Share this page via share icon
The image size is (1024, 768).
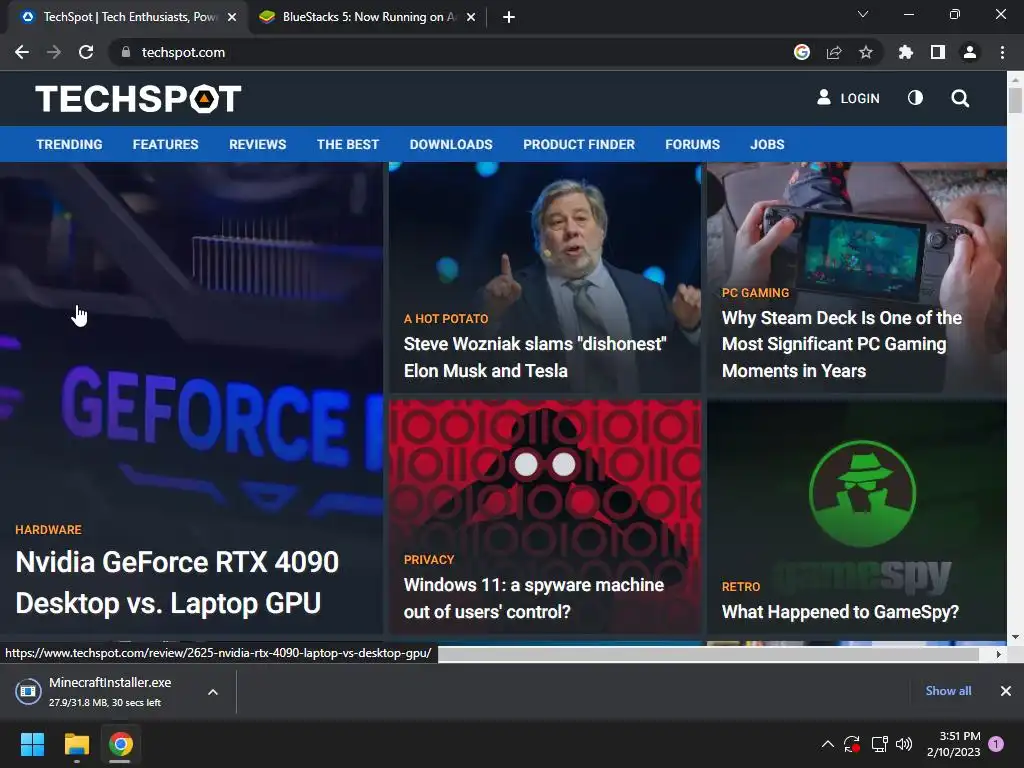(x=834, y=52)
